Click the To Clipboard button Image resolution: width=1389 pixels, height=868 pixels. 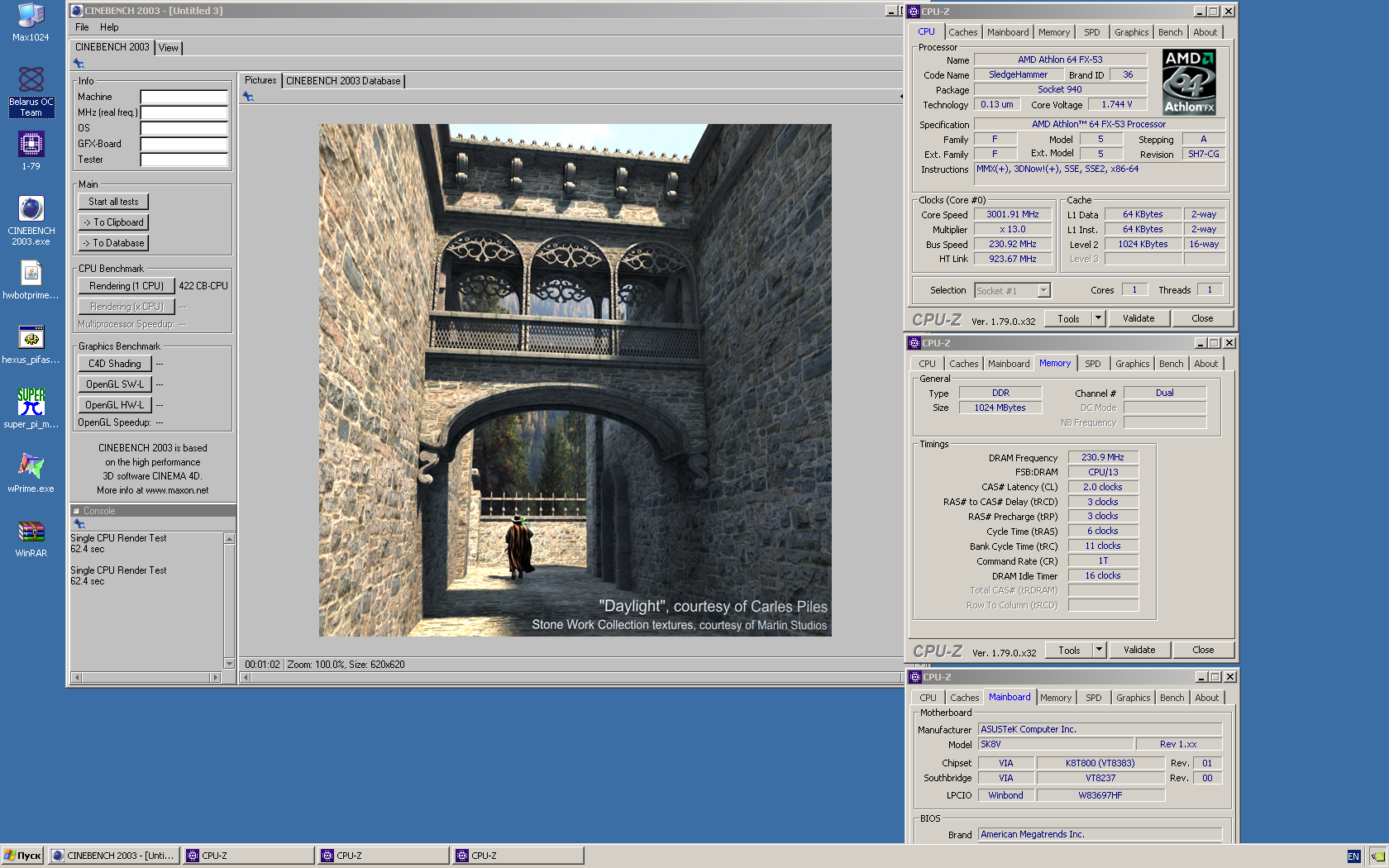click(113, 222)
